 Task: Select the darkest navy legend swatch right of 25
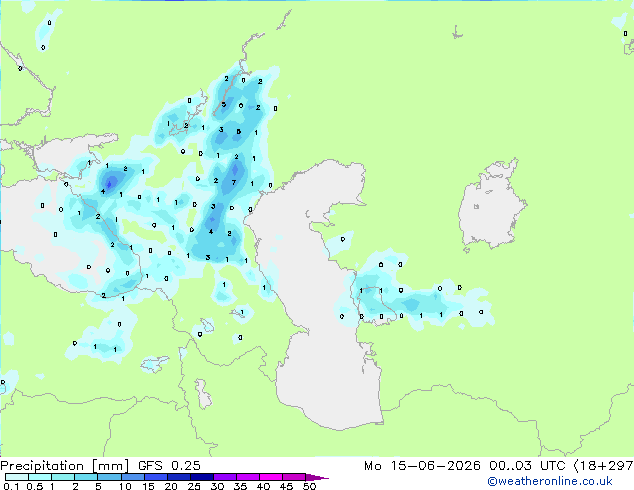[202, 477]
